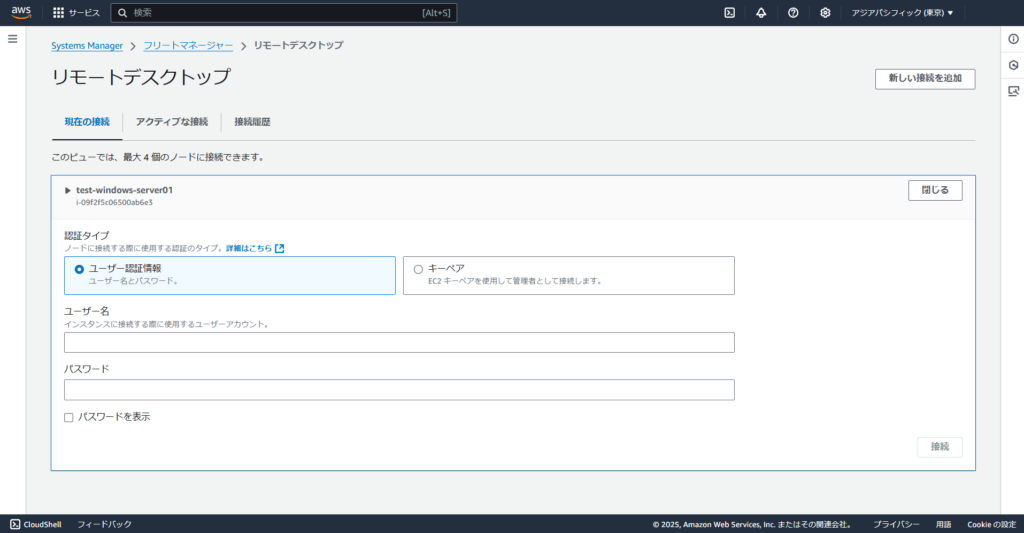Screen dimensions: 1024x533
Task: Open the info panel icon on right sidebar
Action: (1013, 39)
